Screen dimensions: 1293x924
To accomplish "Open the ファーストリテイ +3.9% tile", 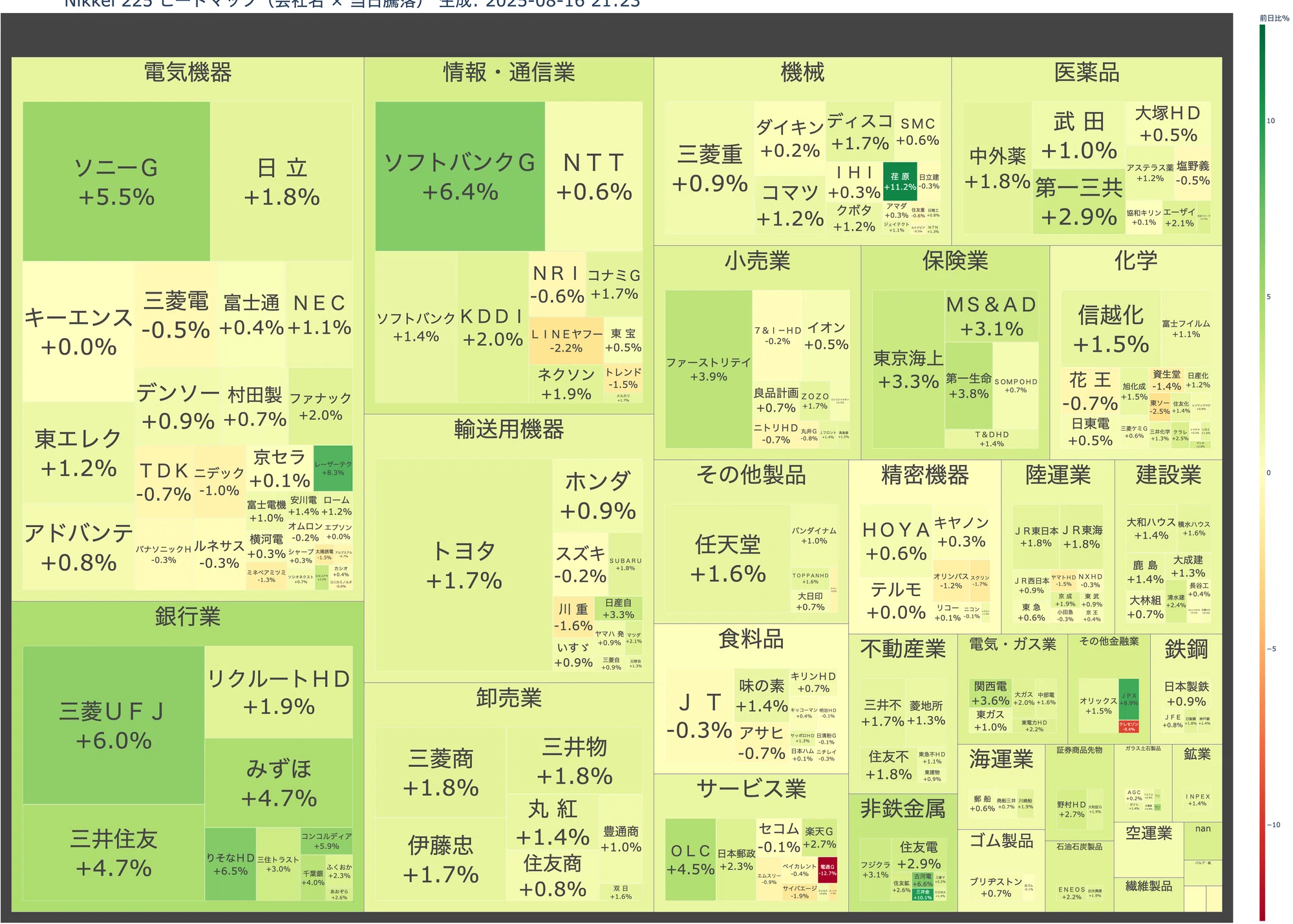I will pos(709,369).
